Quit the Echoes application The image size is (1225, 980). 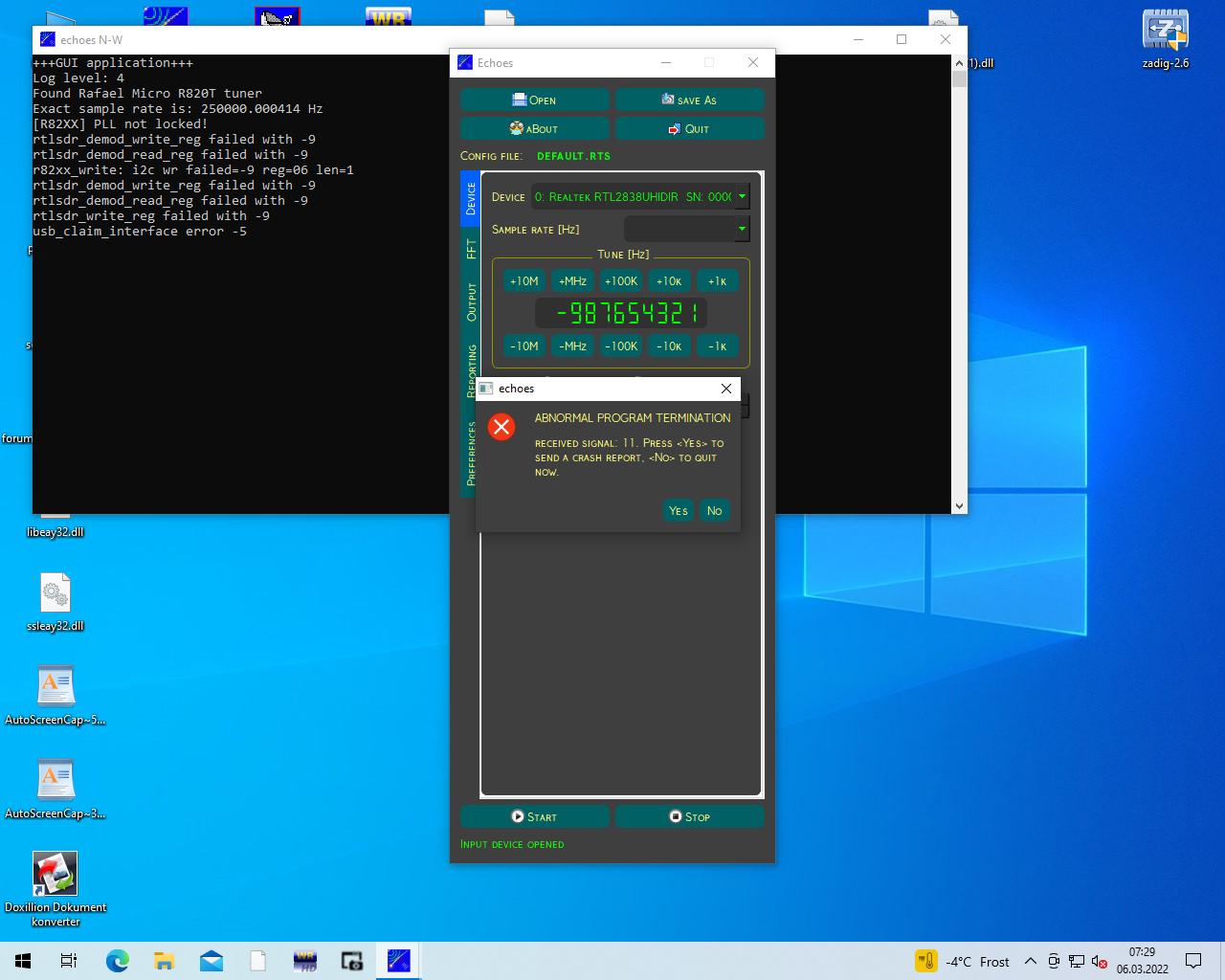point(690,128)
